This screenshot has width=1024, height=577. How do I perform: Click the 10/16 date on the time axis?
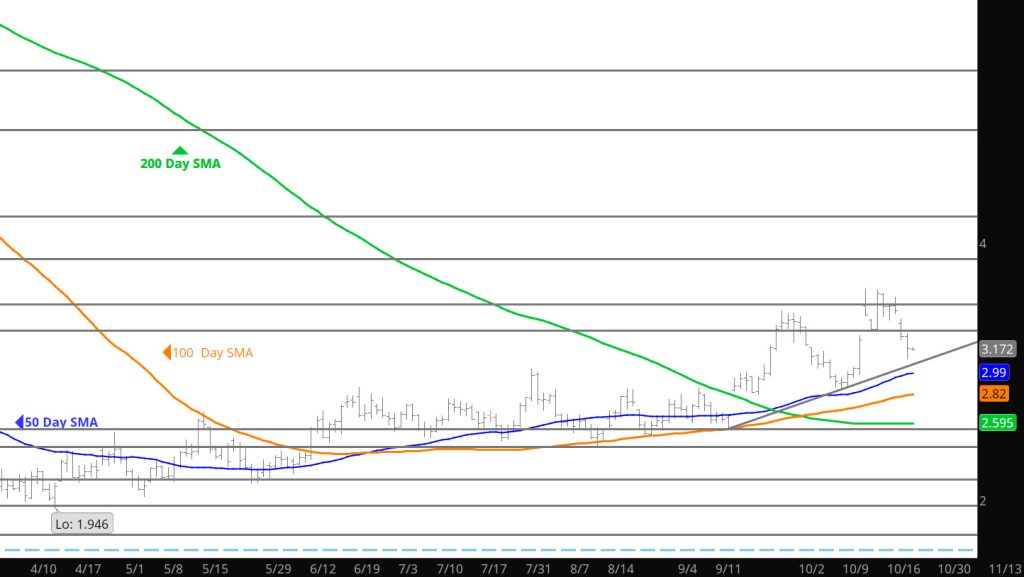point(904,568)
